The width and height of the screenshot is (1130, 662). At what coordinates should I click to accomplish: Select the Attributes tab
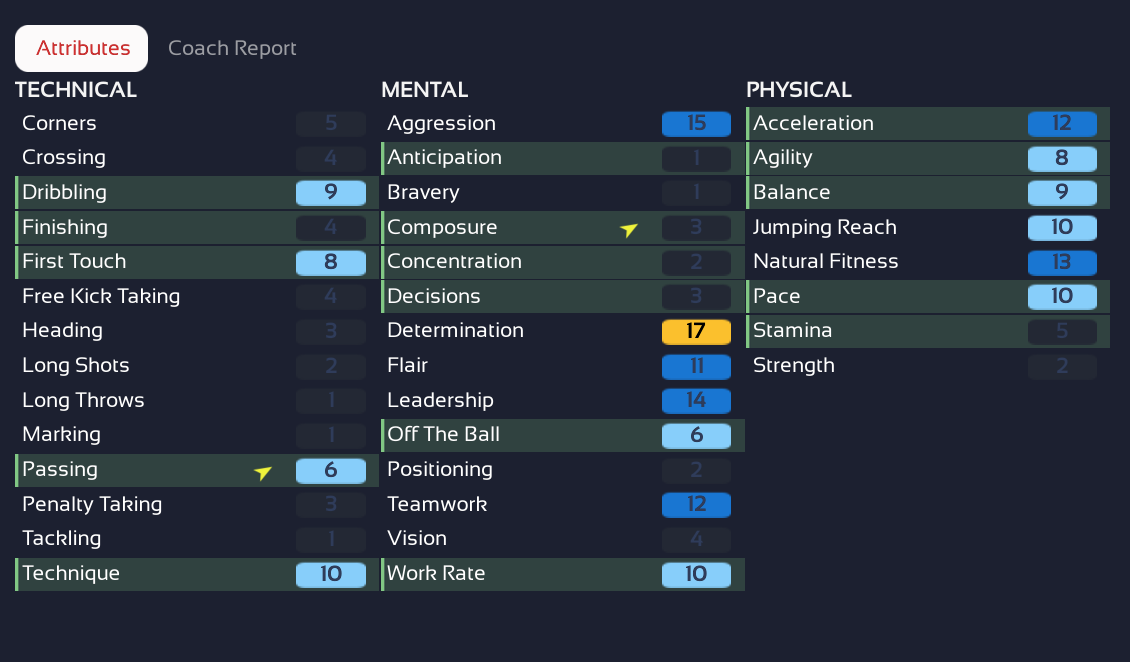tap(83, 48)
